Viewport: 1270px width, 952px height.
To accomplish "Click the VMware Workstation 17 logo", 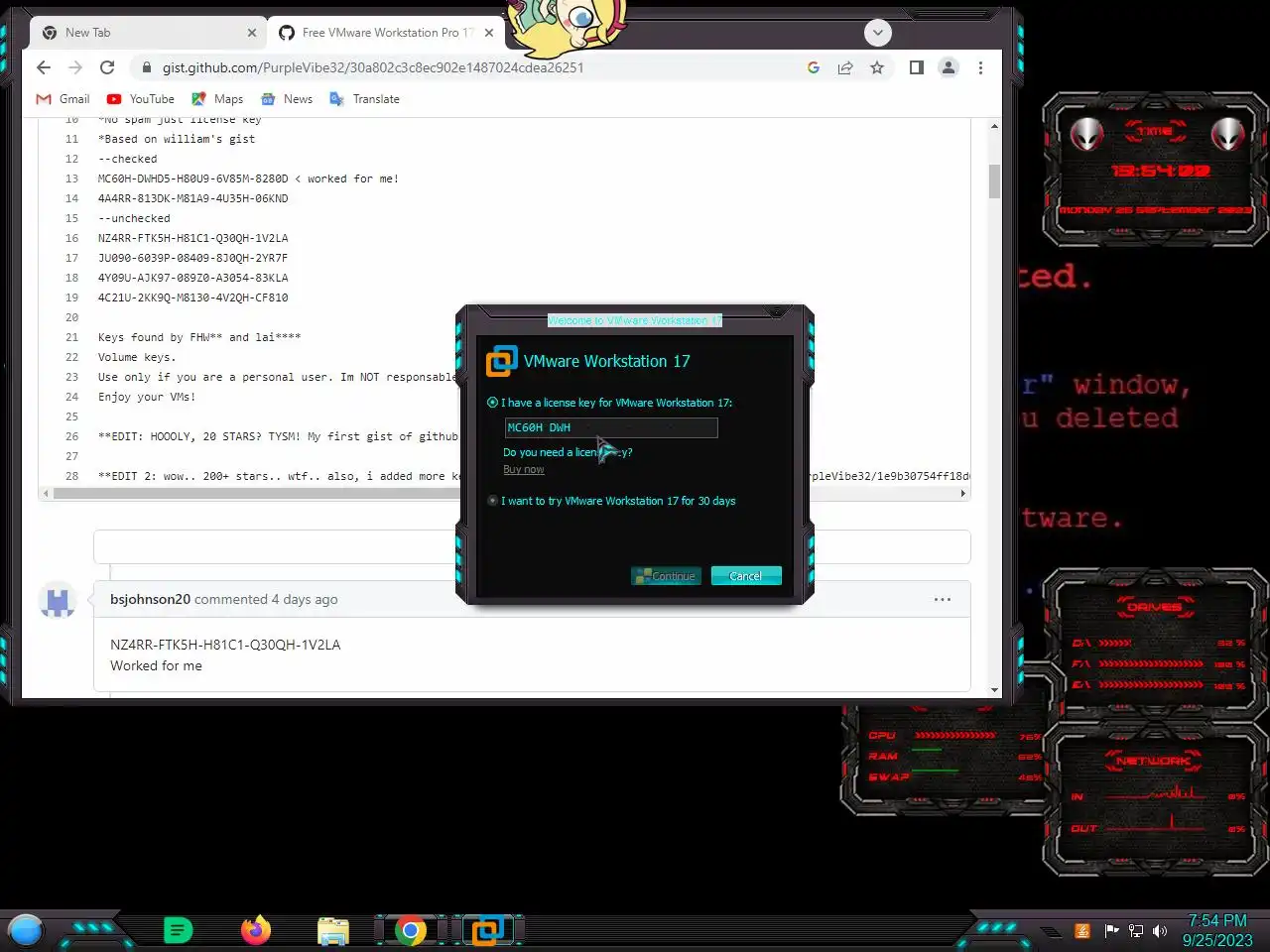I will (502, 361).
